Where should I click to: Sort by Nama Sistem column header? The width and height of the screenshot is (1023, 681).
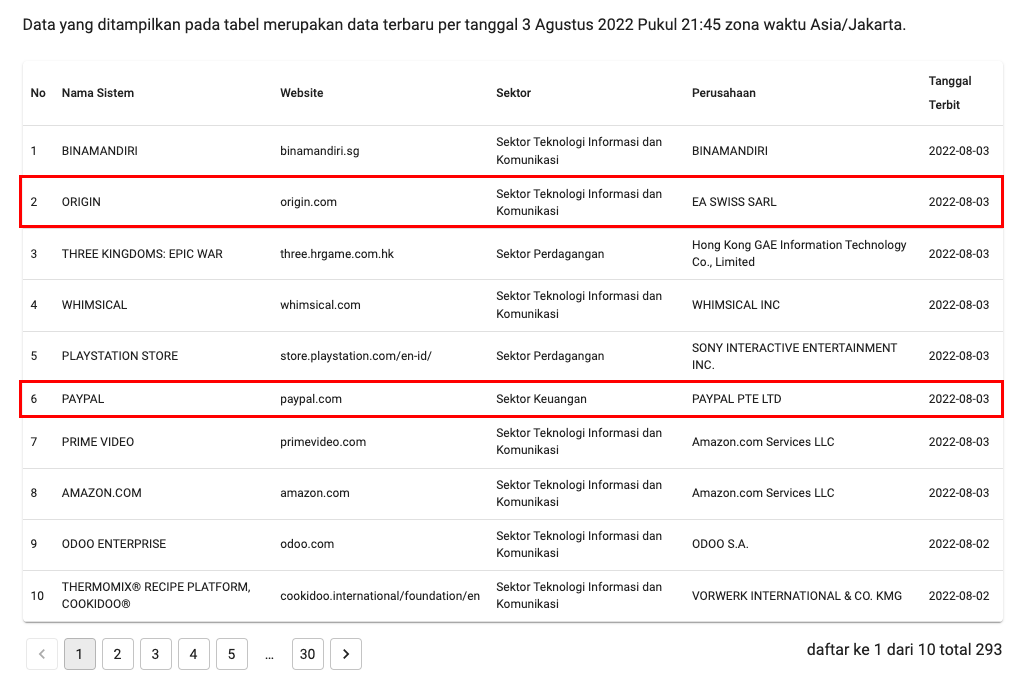98,93
